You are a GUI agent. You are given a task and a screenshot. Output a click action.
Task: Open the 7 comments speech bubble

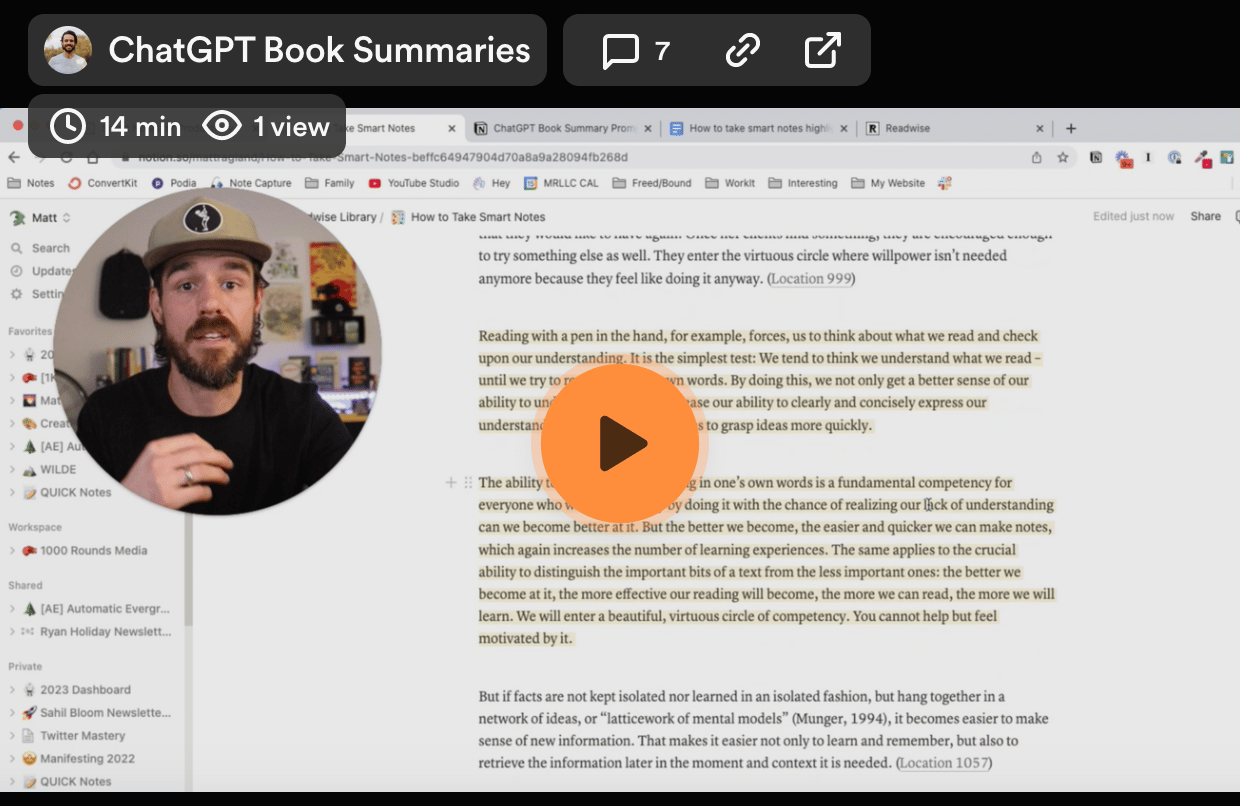[x=620, y=50]
